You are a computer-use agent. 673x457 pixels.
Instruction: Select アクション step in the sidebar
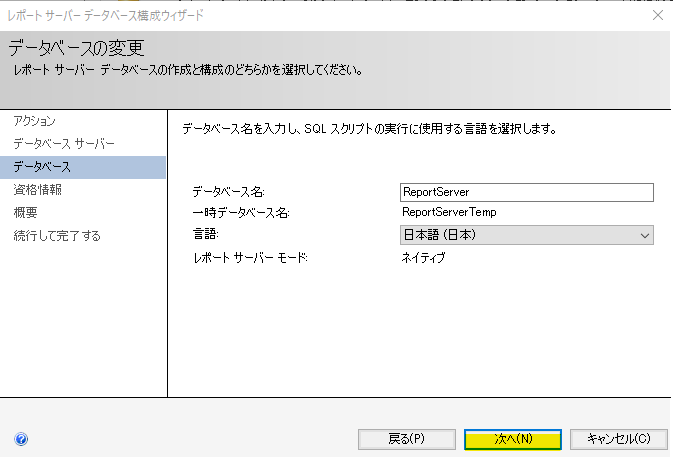tap(34, 121)
